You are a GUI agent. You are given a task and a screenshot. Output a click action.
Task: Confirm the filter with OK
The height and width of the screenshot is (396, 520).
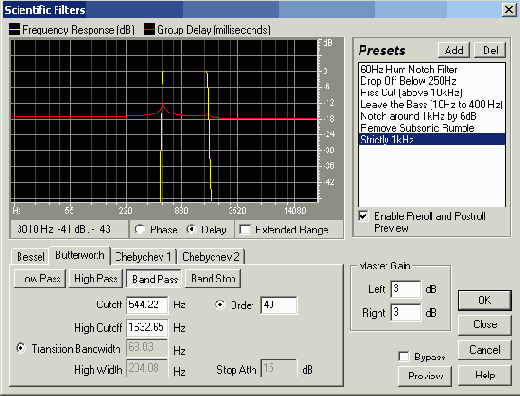485,300
